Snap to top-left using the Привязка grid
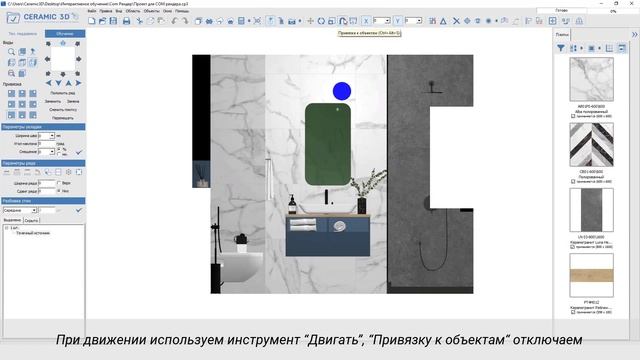 pyautogui.click(x=11, y=93)
